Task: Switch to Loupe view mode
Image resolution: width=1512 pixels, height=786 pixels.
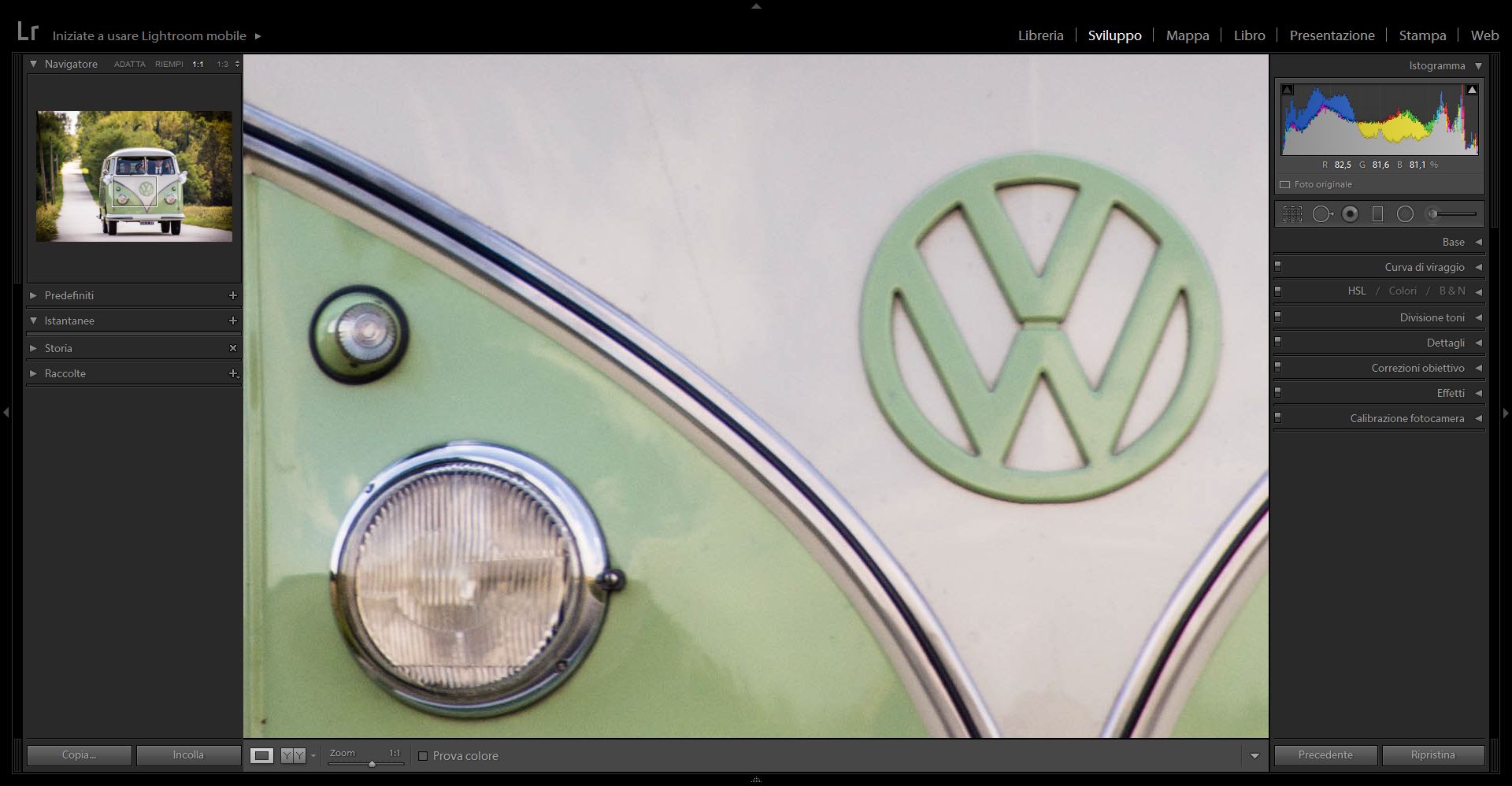Action: pyautogui.click(x=261, y=755)
